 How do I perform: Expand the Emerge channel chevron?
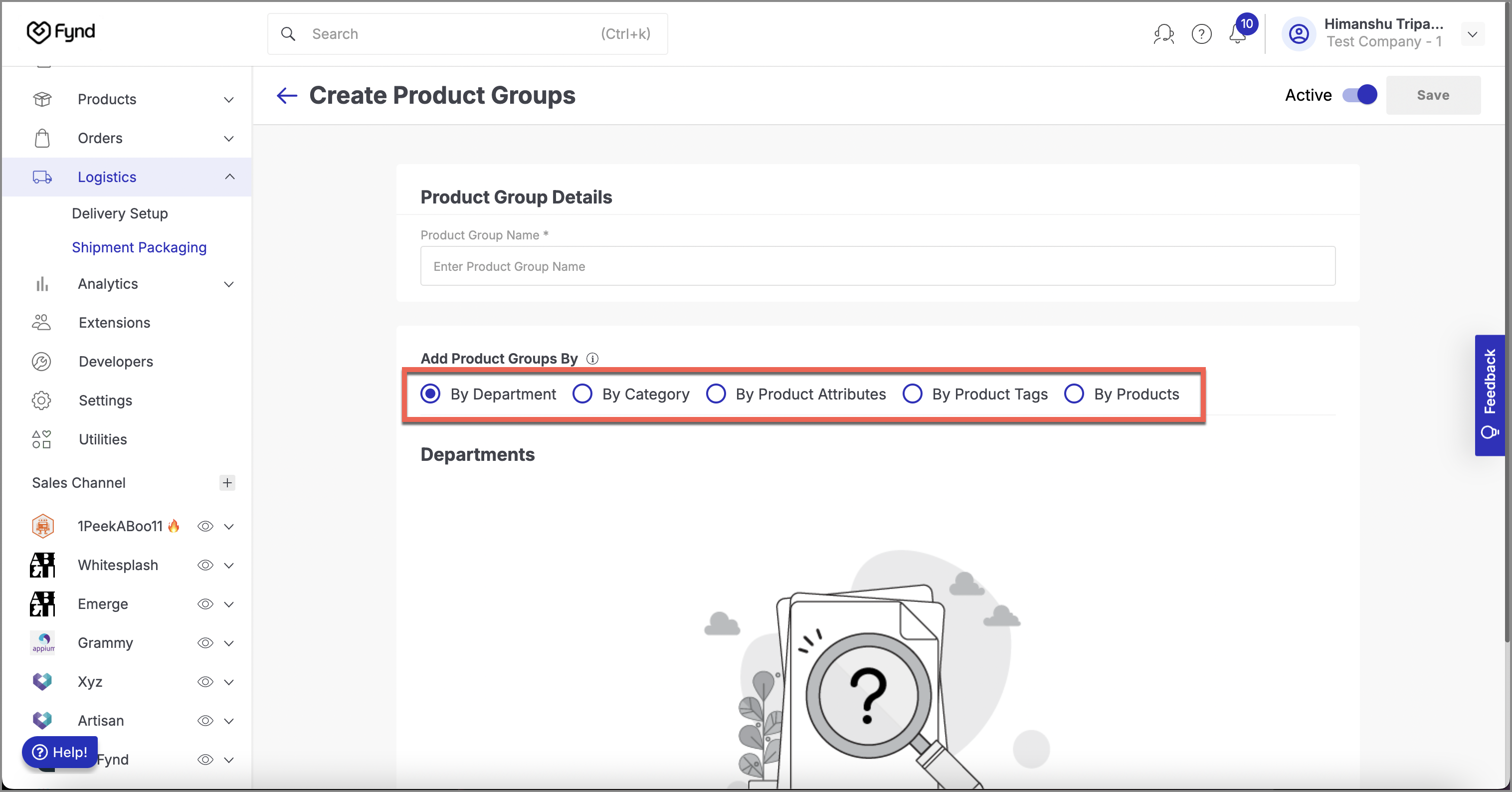(229, 604)
